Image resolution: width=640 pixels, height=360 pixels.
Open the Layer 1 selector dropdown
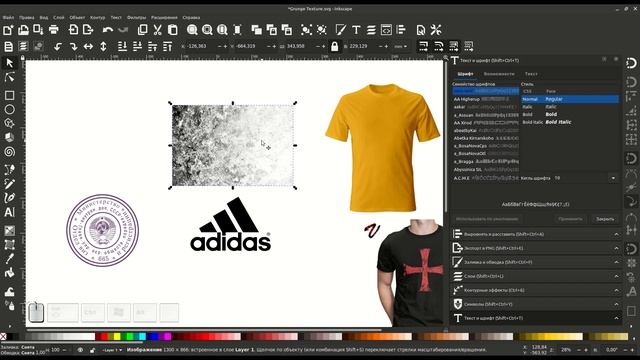[112, 350]
